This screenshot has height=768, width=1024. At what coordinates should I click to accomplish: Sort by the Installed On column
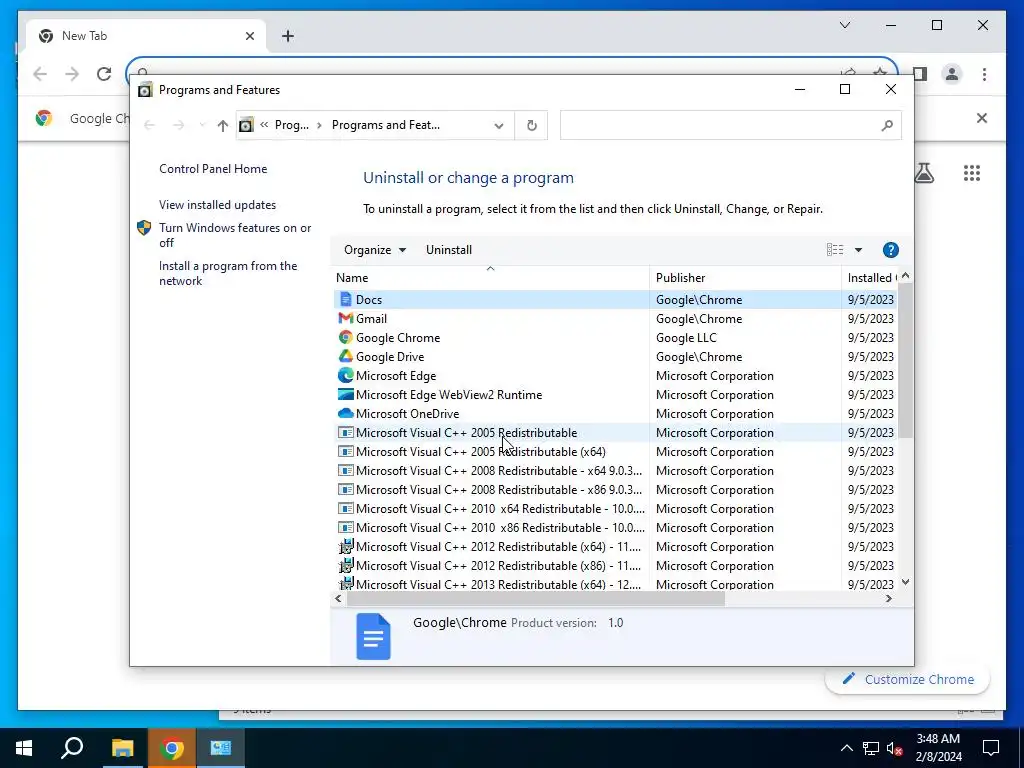point(871,278)
